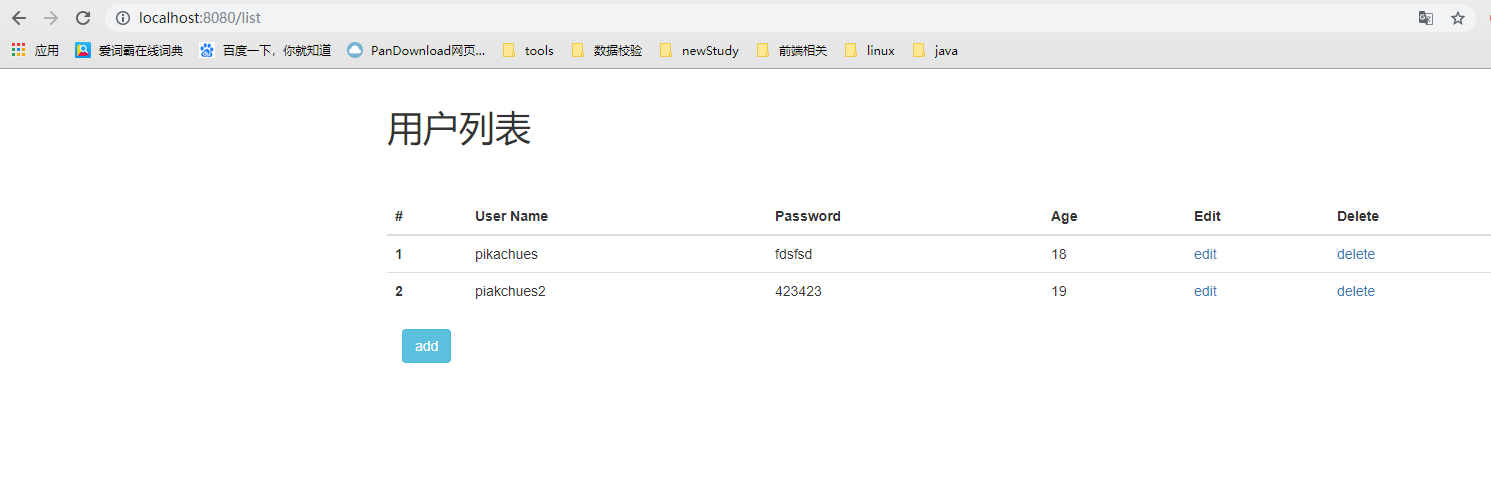Screen dimensions: 1491x482
Task: Click the 用户列表 page heading
Action: pos(459,130)
